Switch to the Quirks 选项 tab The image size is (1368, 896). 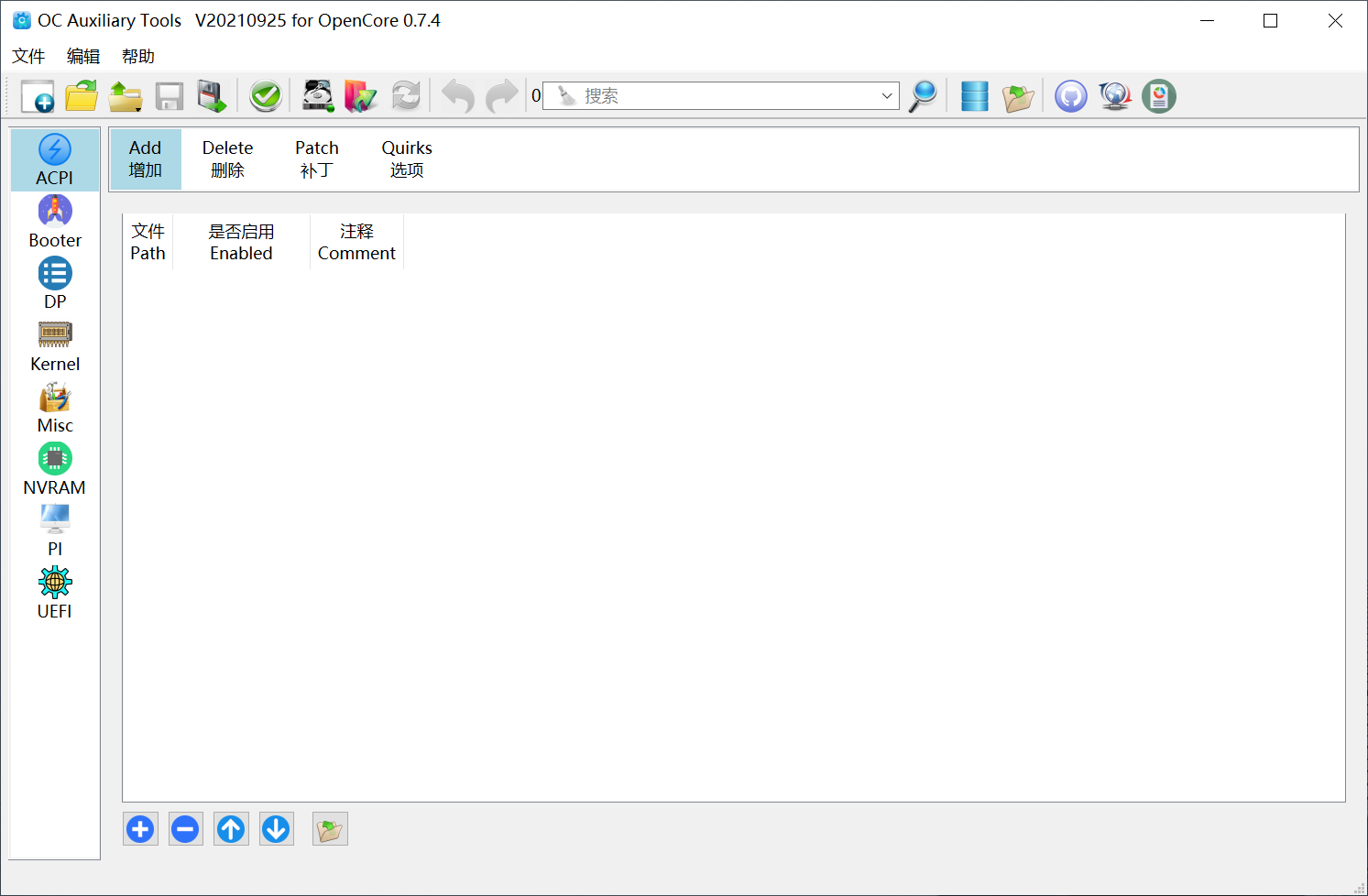pyautogui.click(x=407, y=158)
